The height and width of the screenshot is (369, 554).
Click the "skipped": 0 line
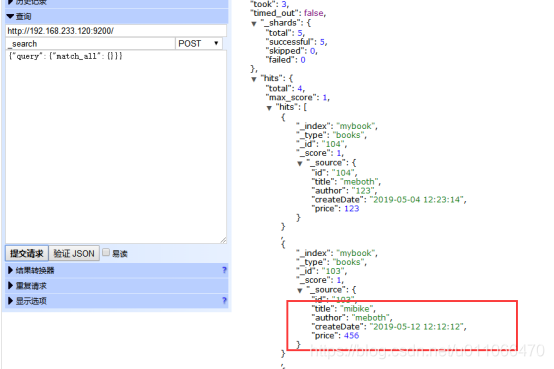[291, 51]
